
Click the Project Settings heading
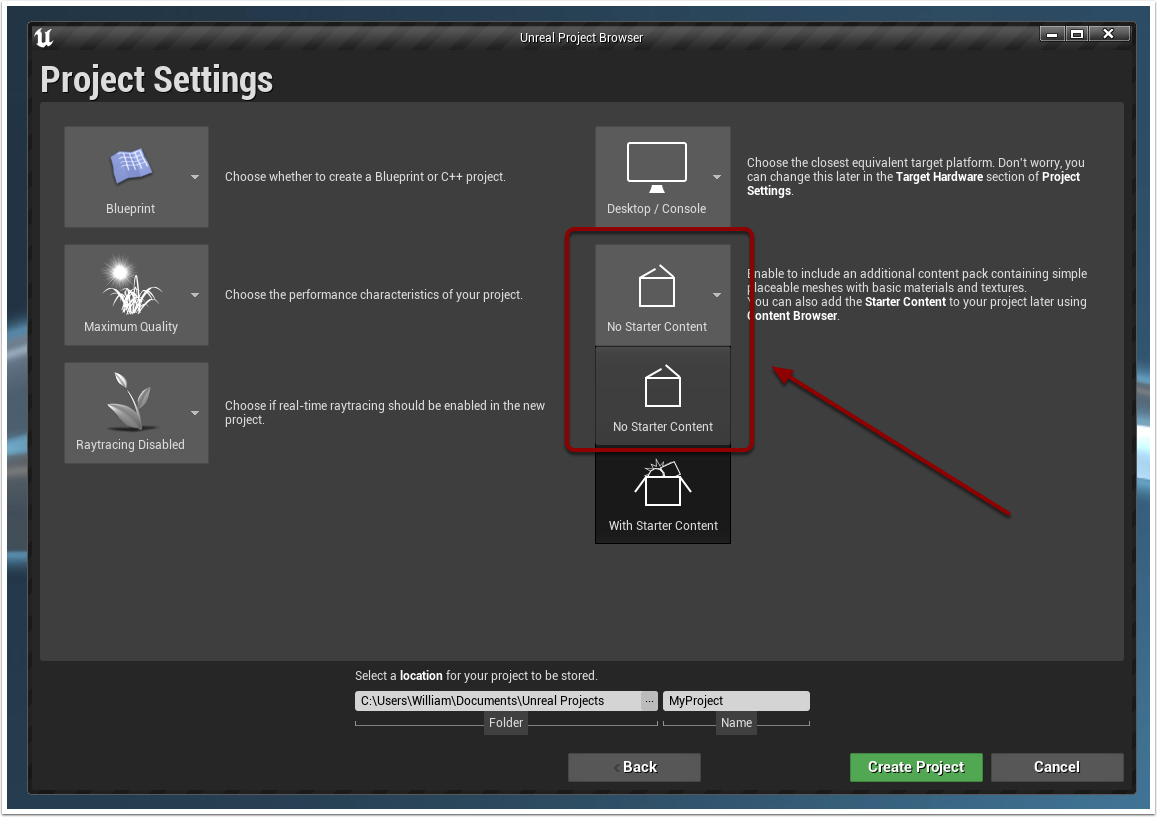(x=156, y=80)
